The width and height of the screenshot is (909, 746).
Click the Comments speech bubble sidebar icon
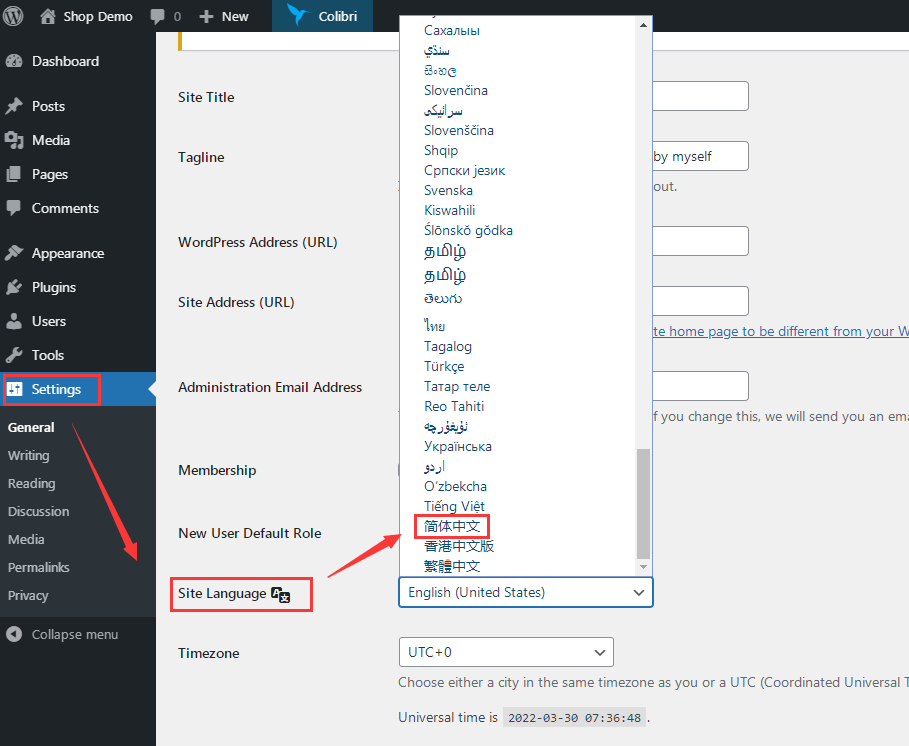click(14, 208)
